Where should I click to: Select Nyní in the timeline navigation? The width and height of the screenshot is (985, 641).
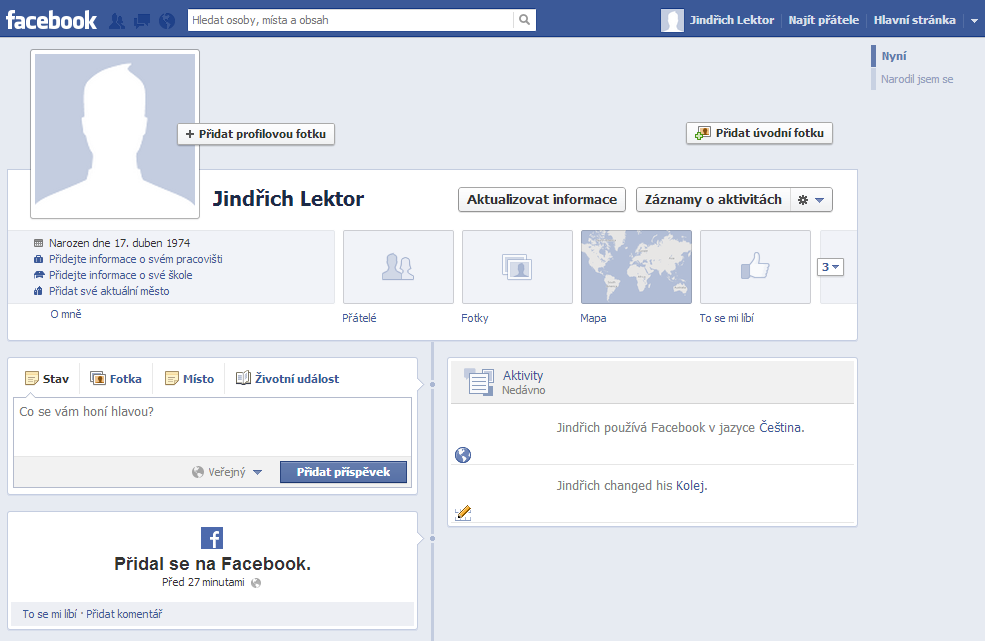coord(893,56)
